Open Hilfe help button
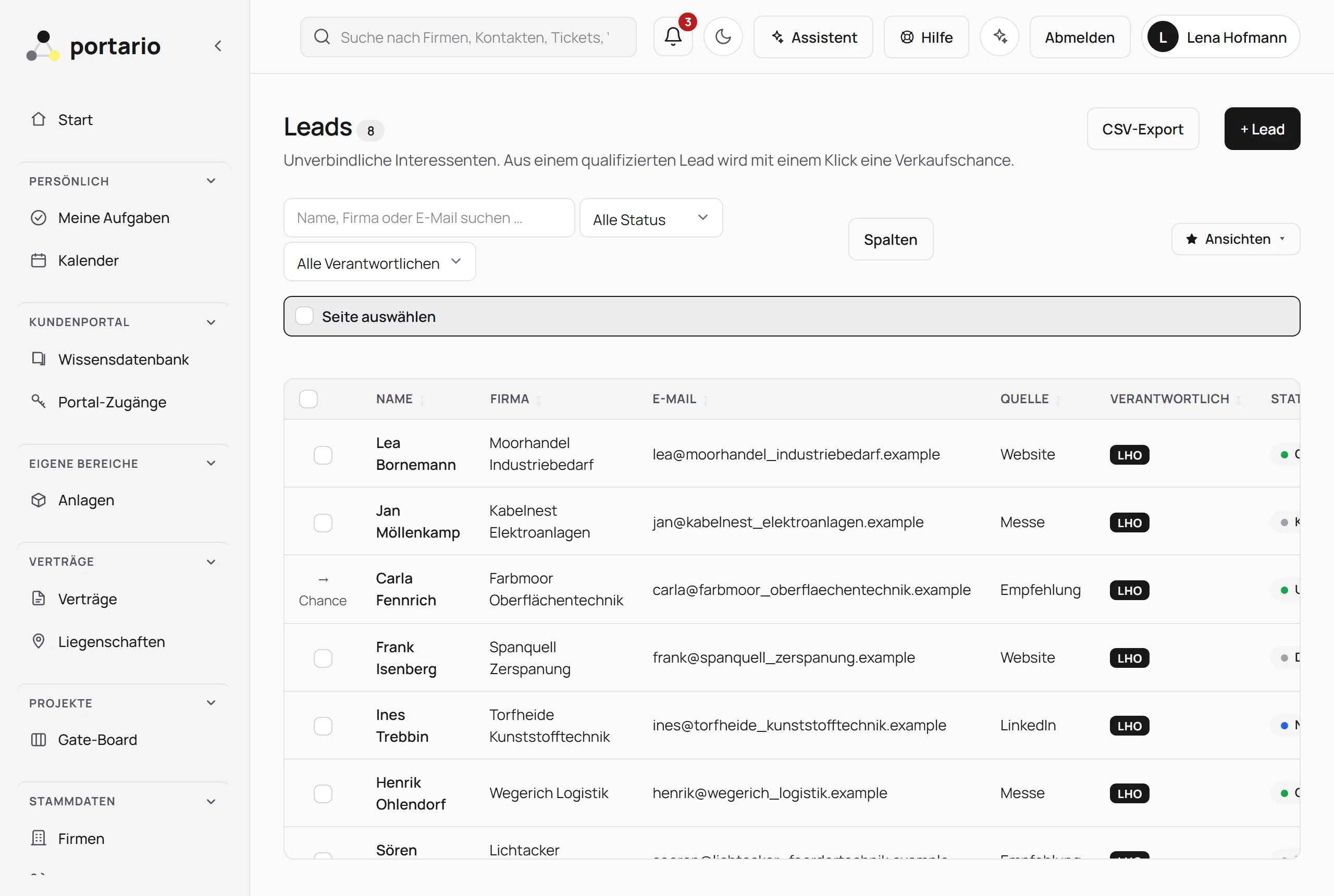Image resolution: width=1334 pixels, height=896 pixels. 926,37
